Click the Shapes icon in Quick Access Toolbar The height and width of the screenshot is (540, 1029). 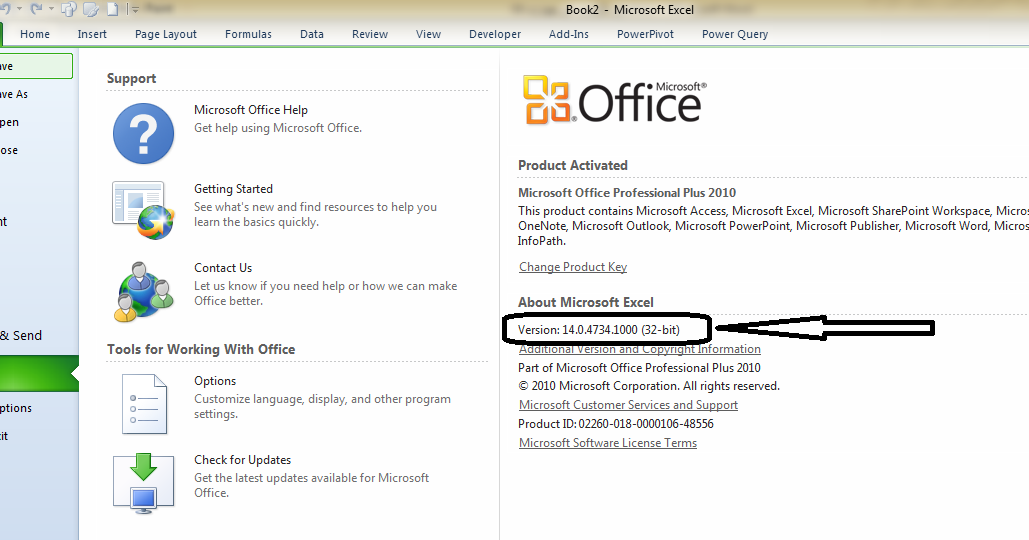coord(69,9)
